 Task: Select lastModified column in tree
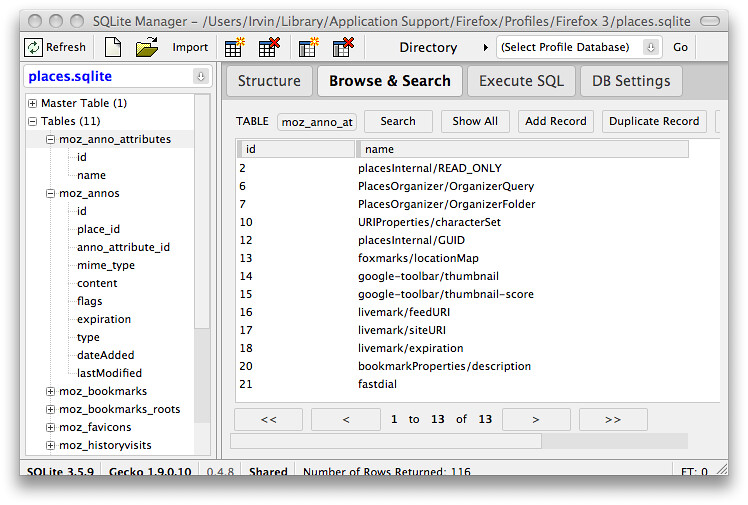109,373
